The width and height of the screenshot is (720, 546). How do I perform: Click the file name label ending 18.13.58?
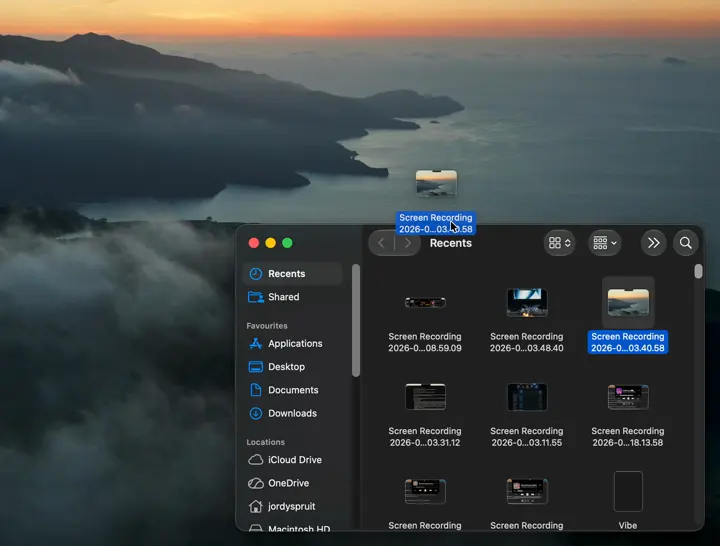tap(628, 437)
